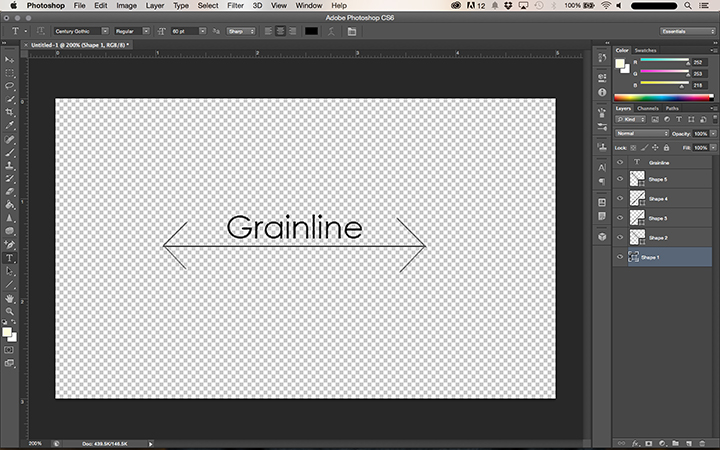Open the Layer menu
Image resolution: width=720 pixels, height=450 pixels.
click(155, 6)
